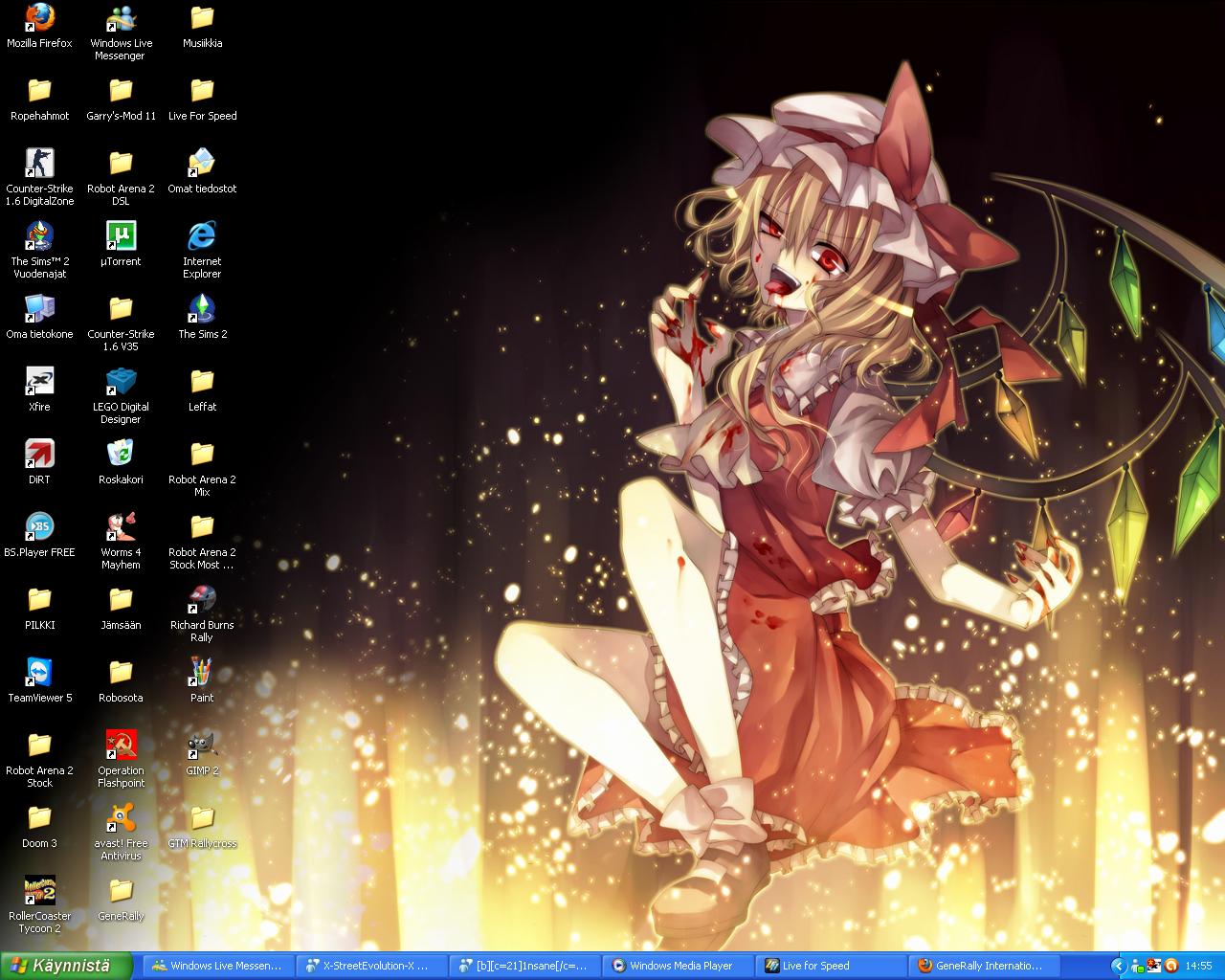The width and height of the screenshot is (1225, 980).
Task: Switch to the 1nsane chat taskbar window
Action: 525,966
